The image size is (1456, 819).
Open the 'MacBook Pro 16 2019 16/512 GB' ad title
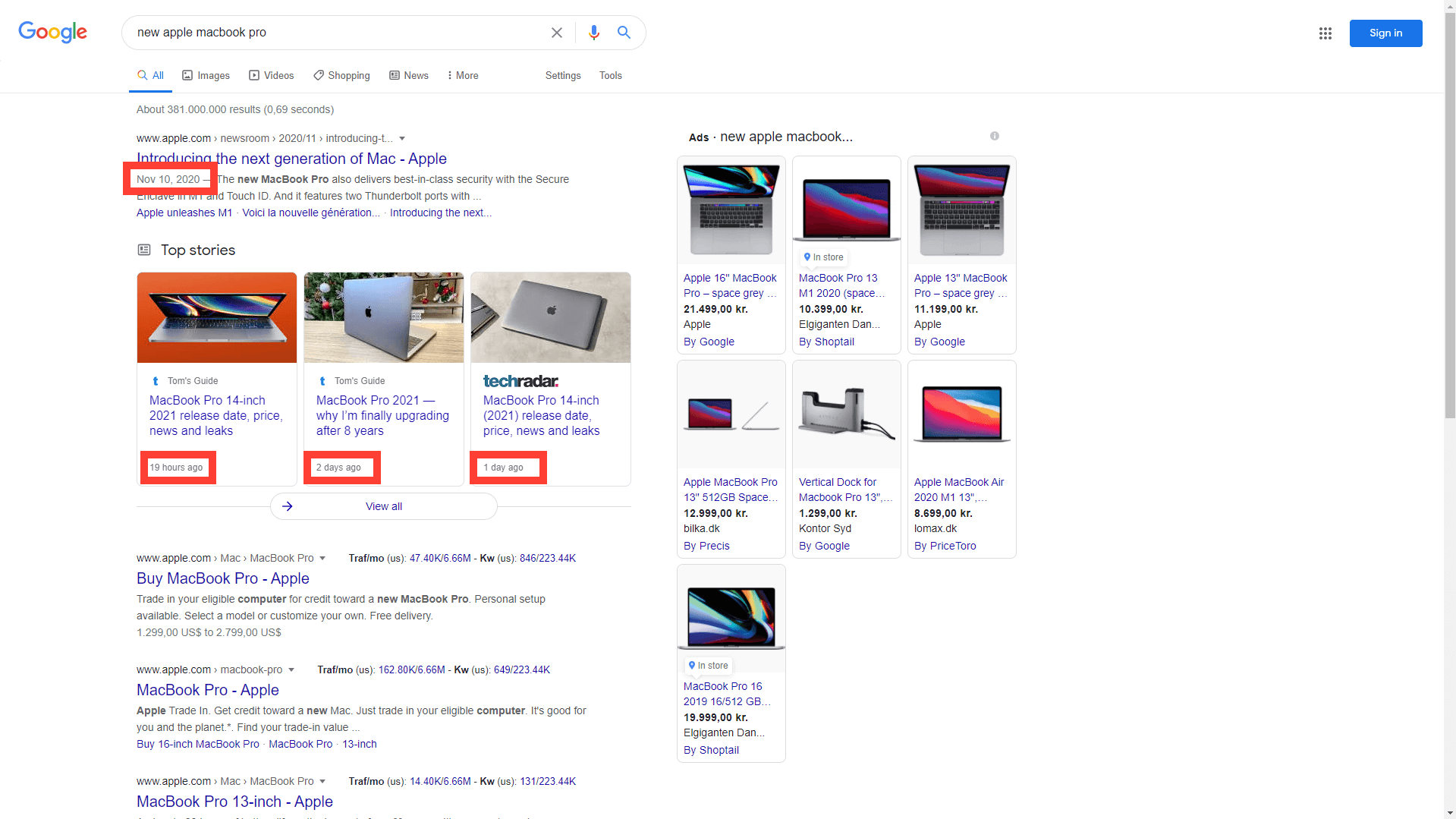point(727,694)
